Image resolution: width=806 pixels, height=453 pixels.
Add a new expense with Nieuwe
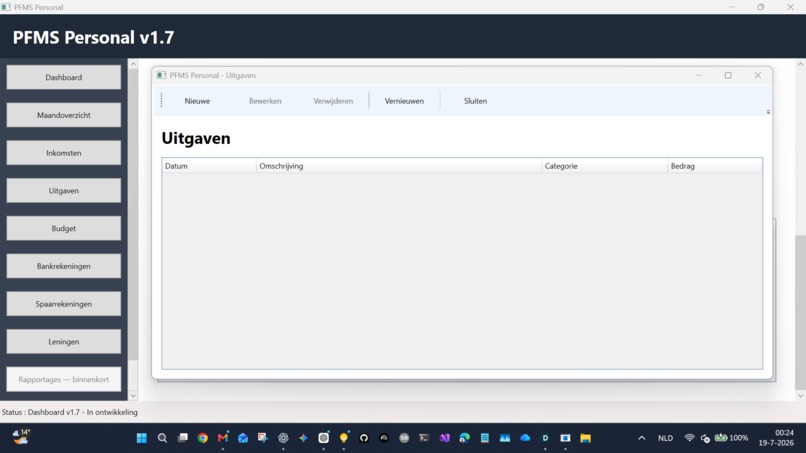tap(197, 101)
